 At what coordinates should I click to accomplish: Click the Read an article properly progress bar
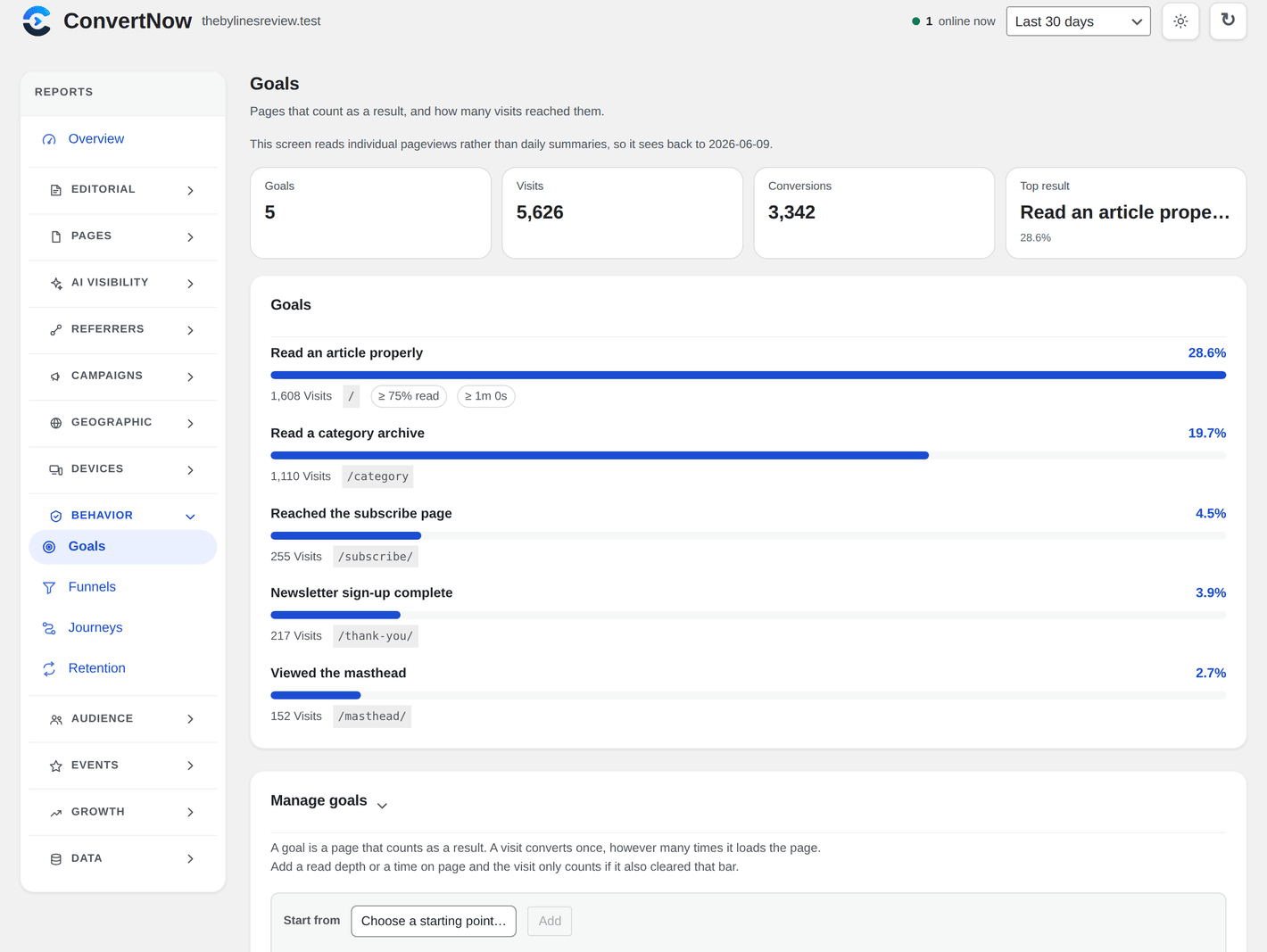coord(748,376)
